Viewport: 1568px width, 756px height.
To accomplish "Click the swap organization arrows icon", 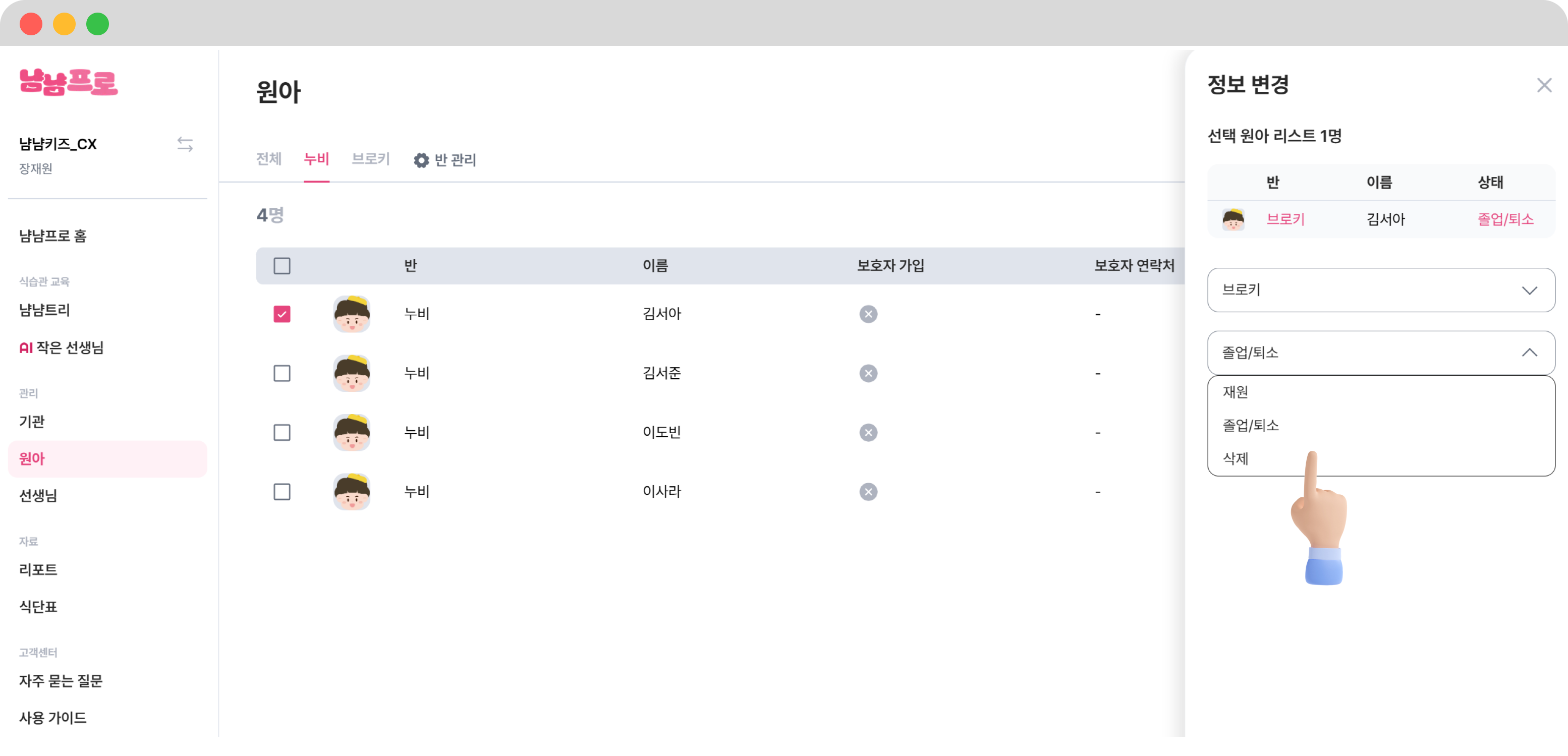I will pyautogui.click(x=185, y=144).
